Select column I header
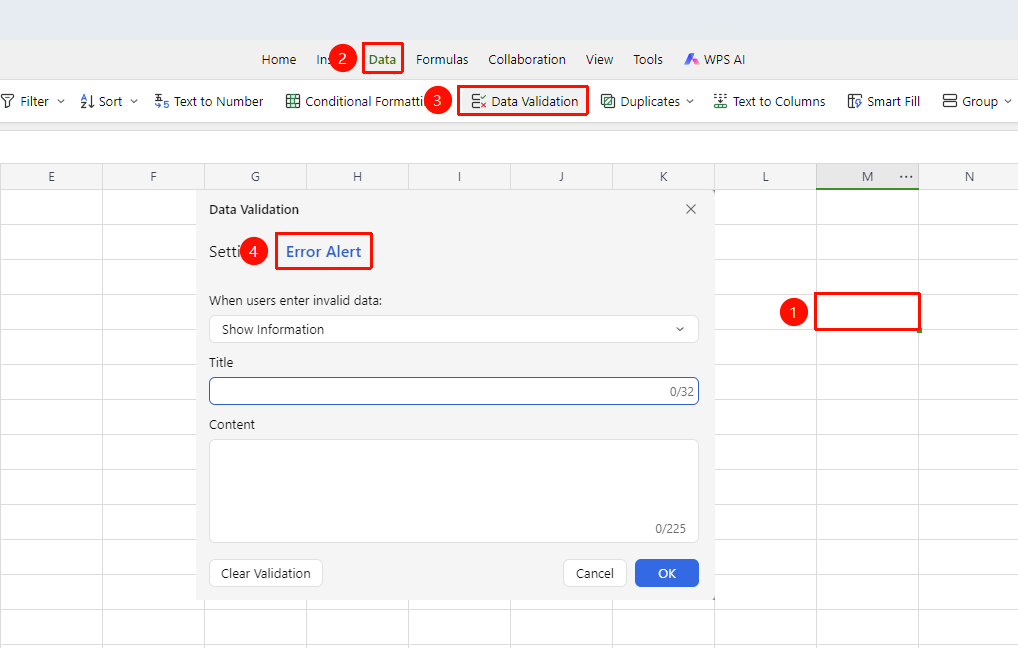Image resolution: width=1018 pixels, height=648 pixels. click(x=459, y=177)
